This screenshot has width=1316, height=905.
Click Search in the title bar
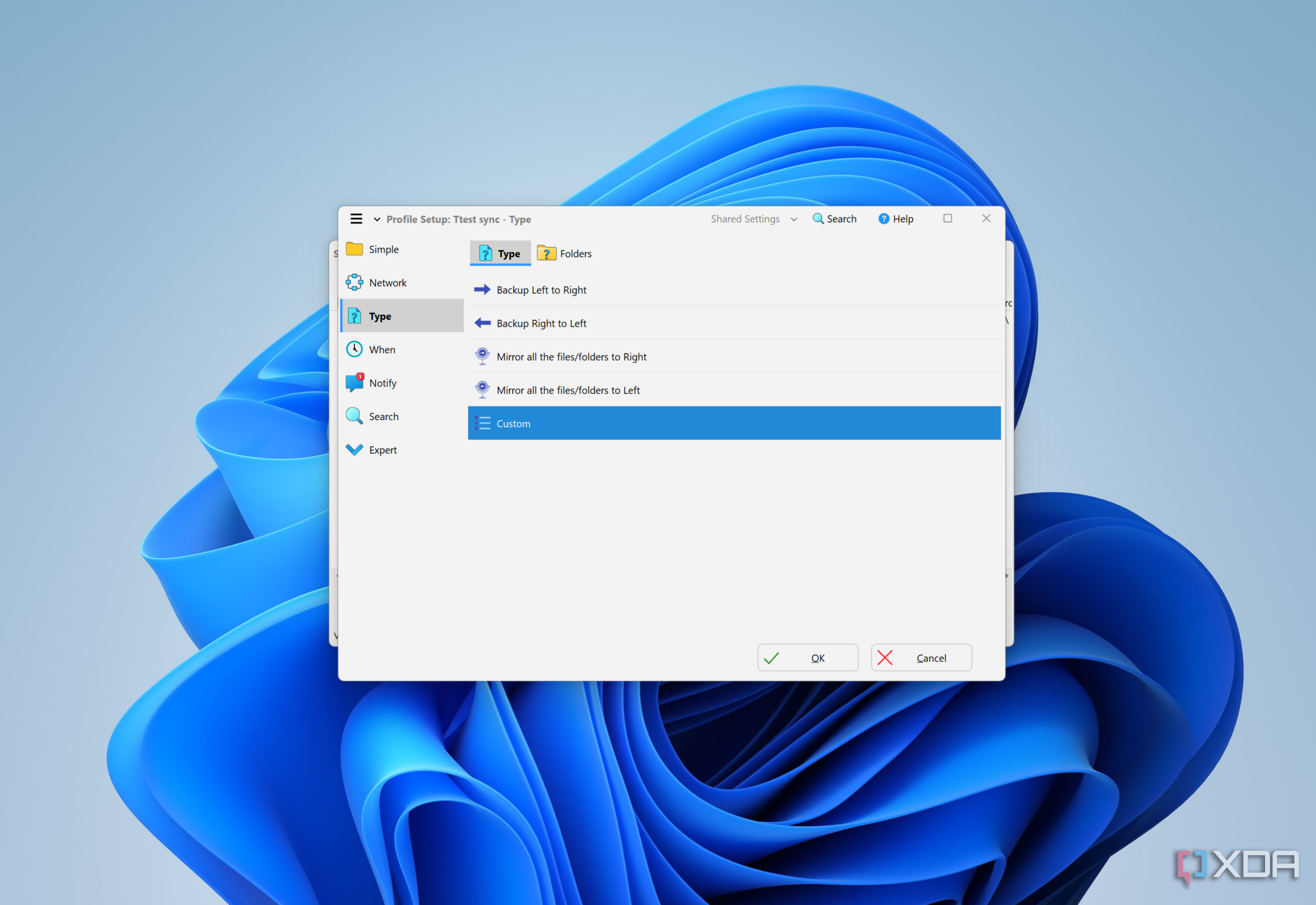(835, 219)
